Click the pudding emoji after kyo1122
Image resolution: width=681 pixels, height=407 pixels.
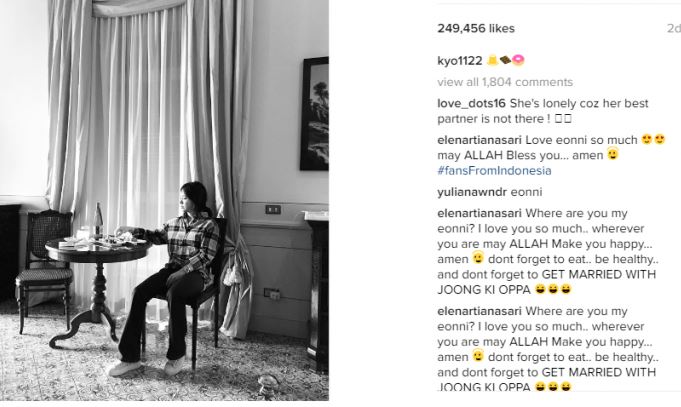click(493, 60)
